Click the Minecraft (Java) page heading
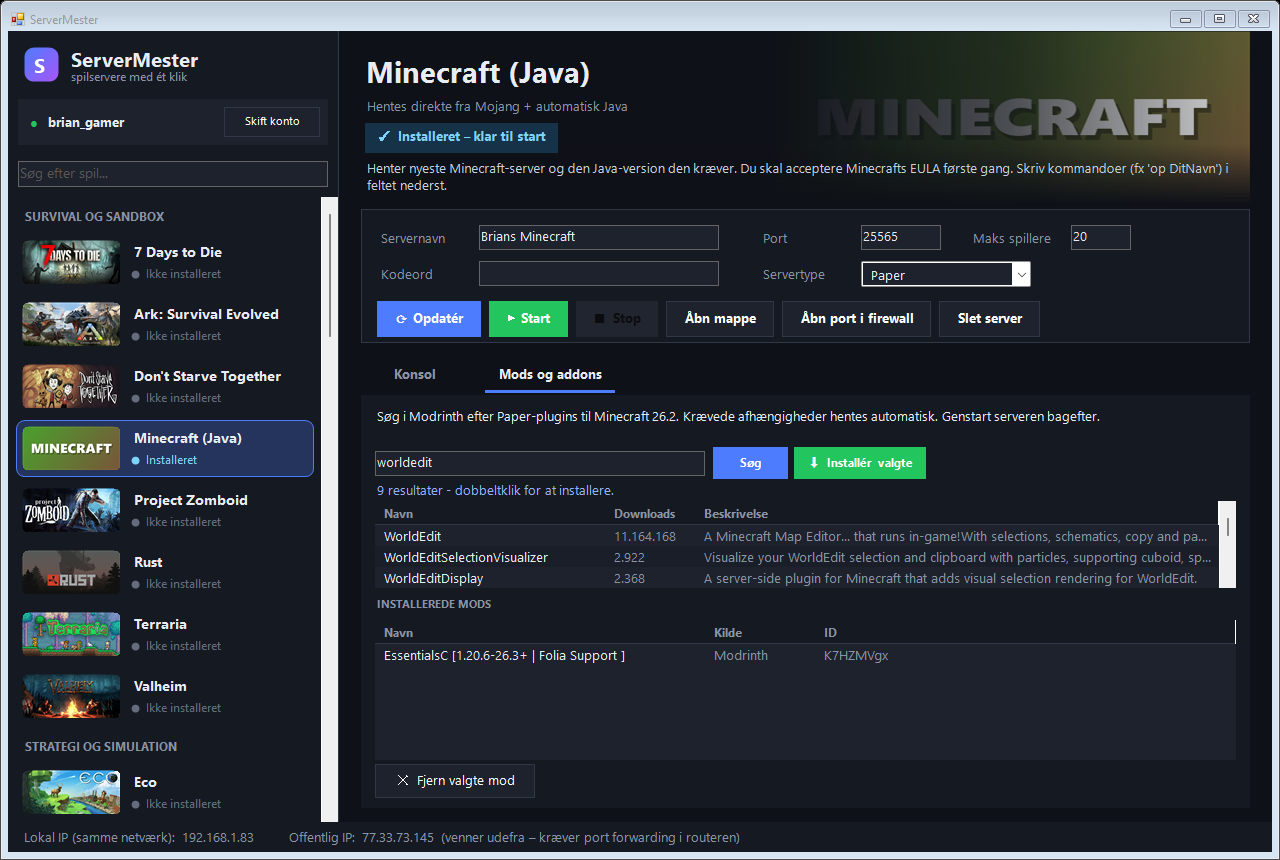 [x=478, y=73]
